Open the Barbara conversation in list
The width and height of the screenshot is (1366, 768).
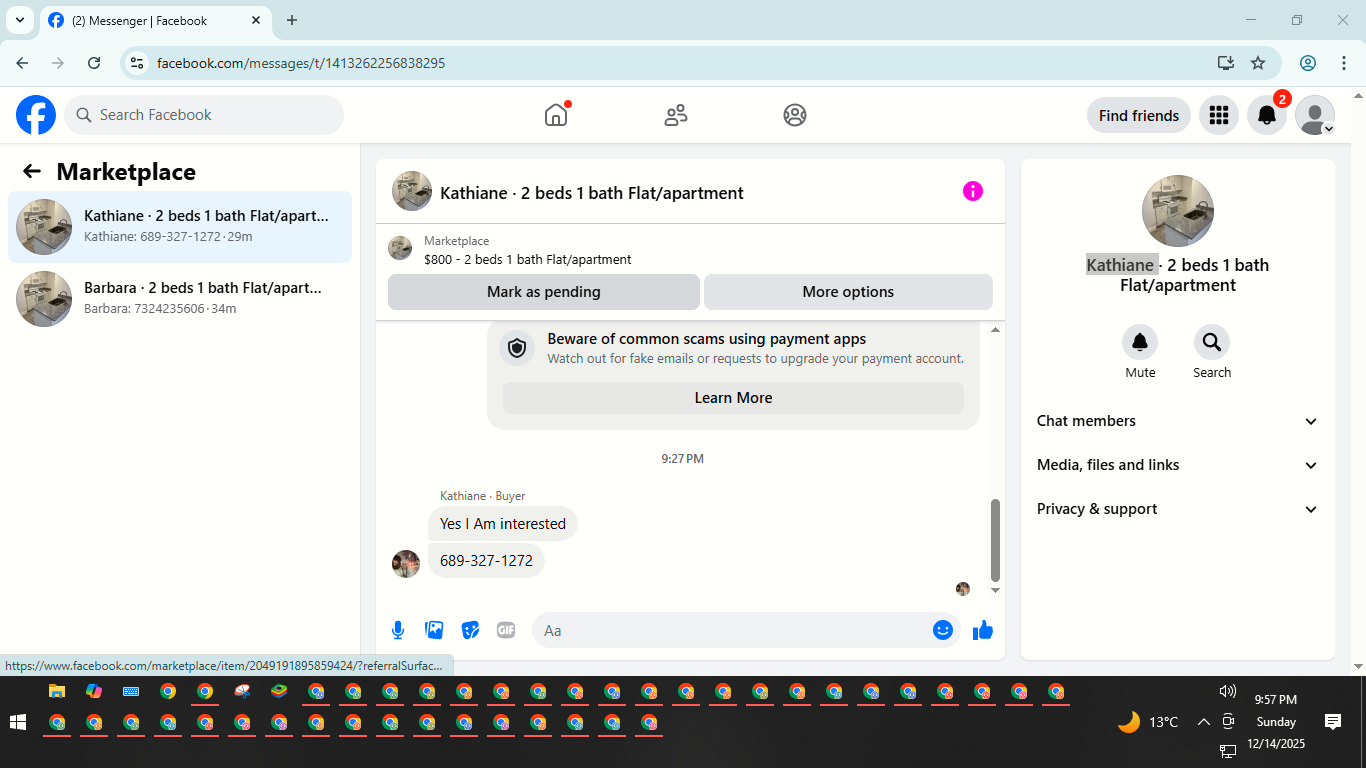coord(180,299)
